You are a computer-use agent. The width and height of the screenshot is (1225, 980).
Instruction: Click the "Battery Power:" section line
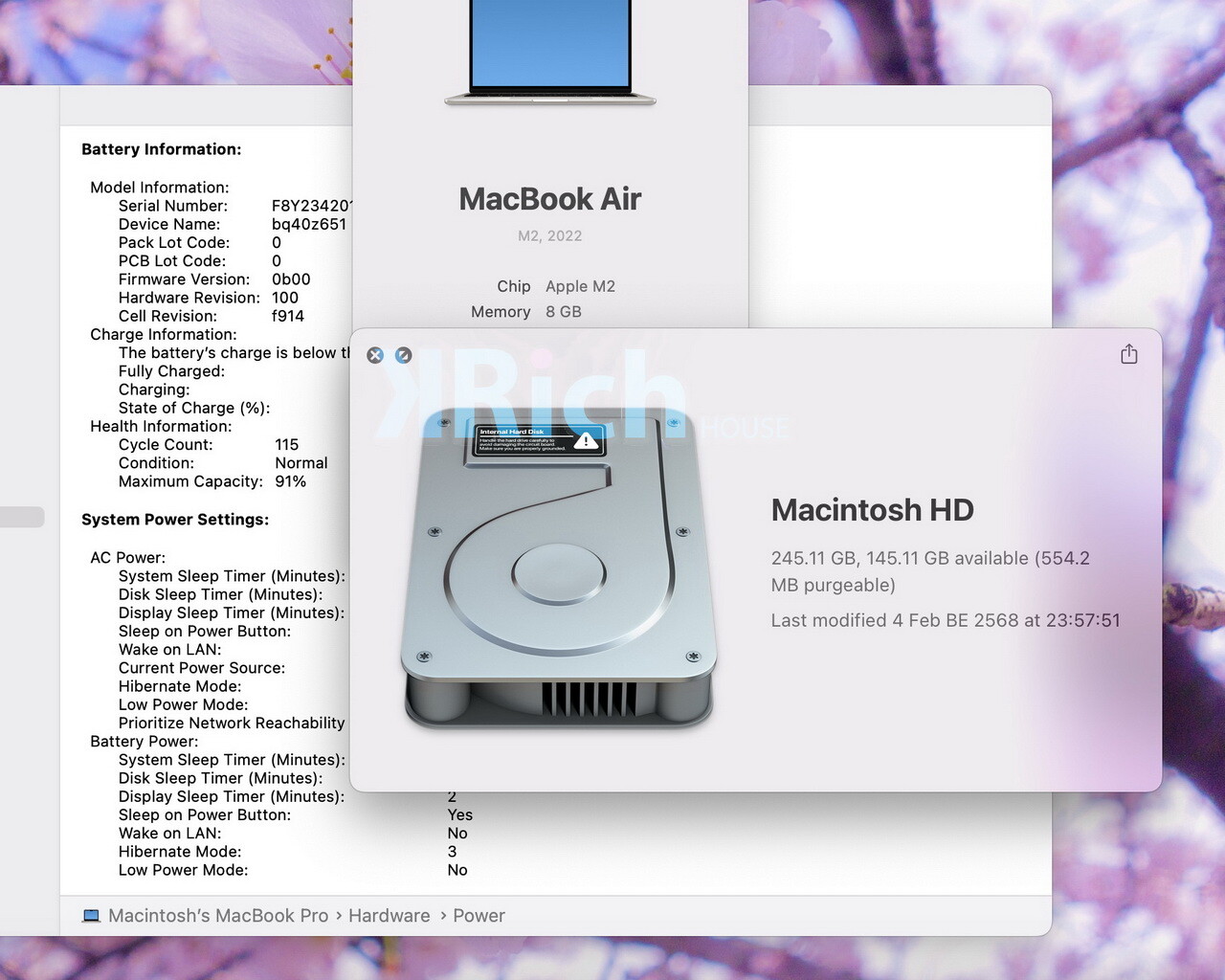click(145, 742)
